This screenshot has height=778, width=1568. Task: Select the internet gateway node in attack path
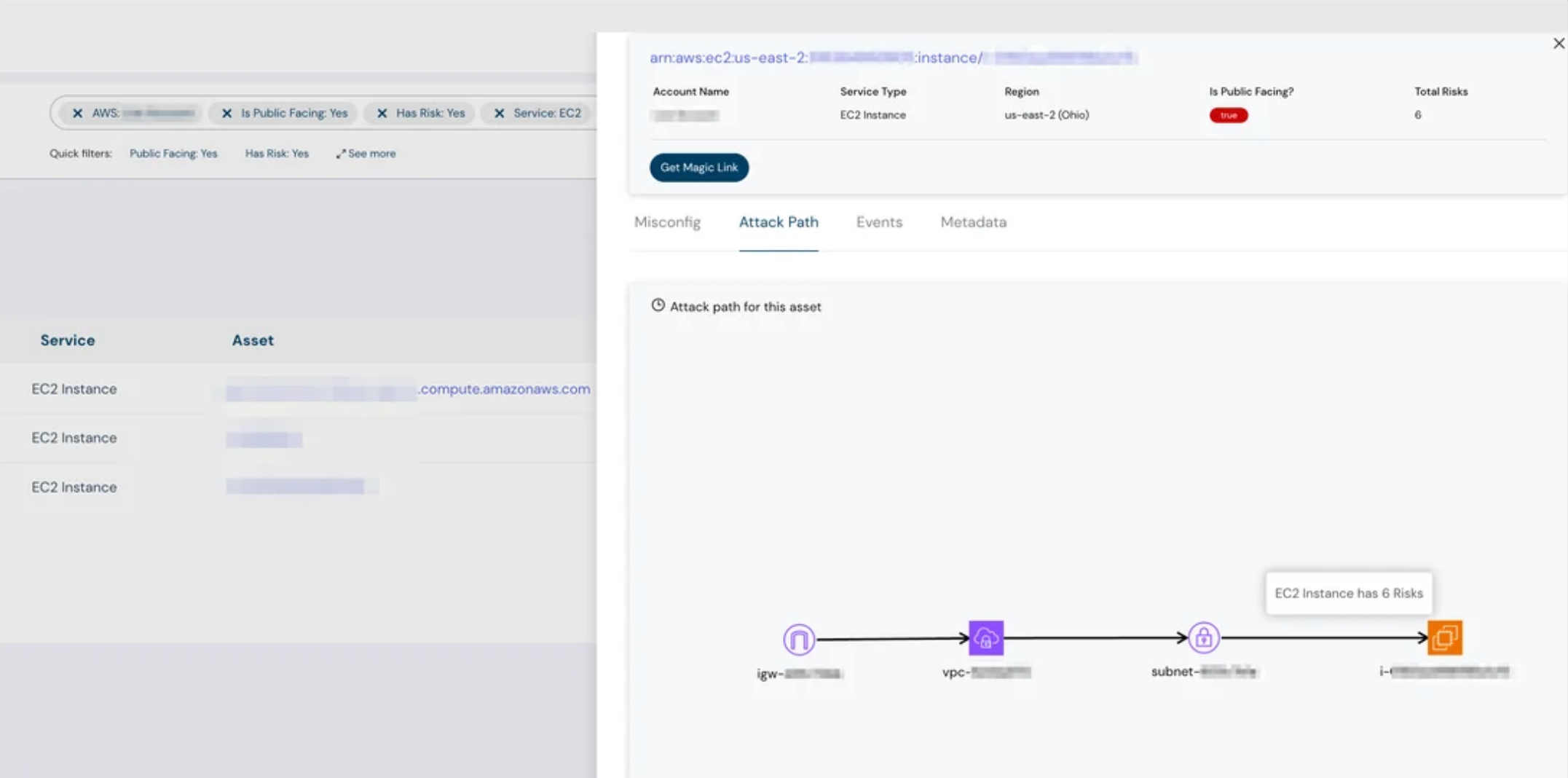(797, 637)
